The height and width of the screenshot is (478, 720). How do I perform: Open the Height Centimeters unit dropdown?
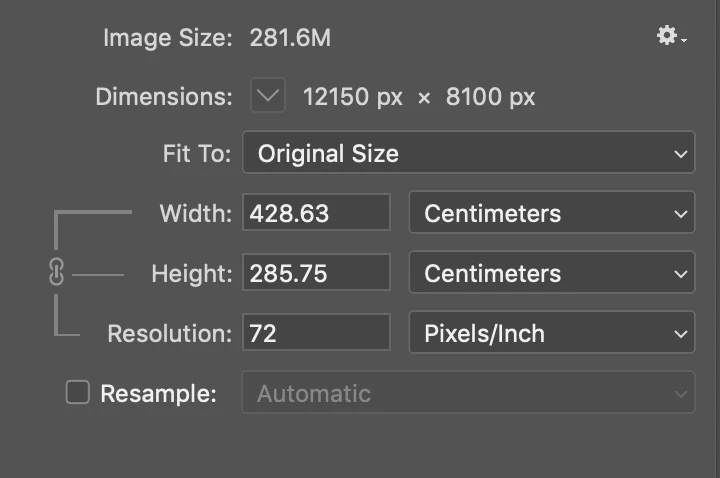pos(551,272)
